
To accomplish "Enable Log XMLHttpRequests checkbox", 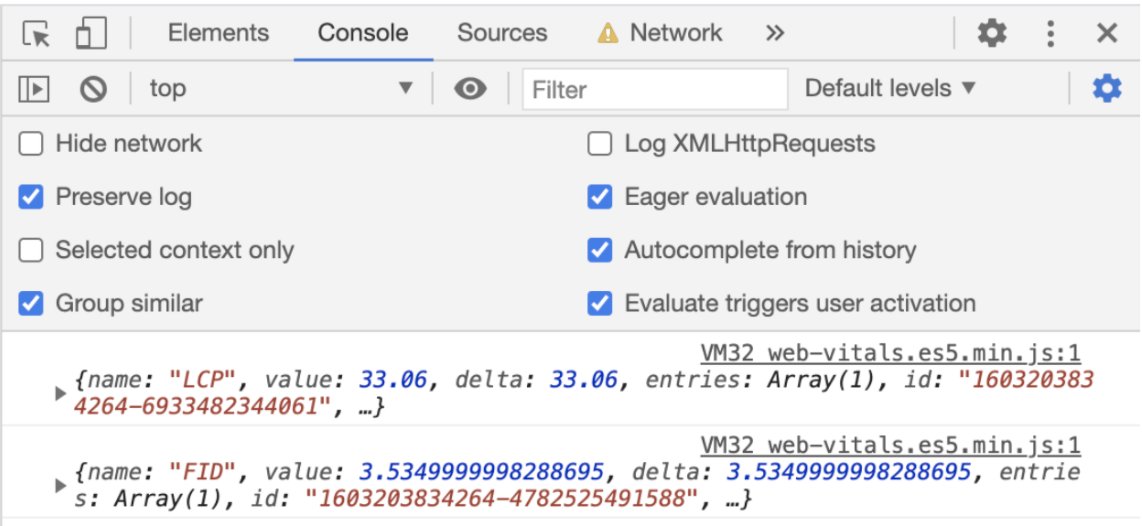I will click(x=600, y=144).
